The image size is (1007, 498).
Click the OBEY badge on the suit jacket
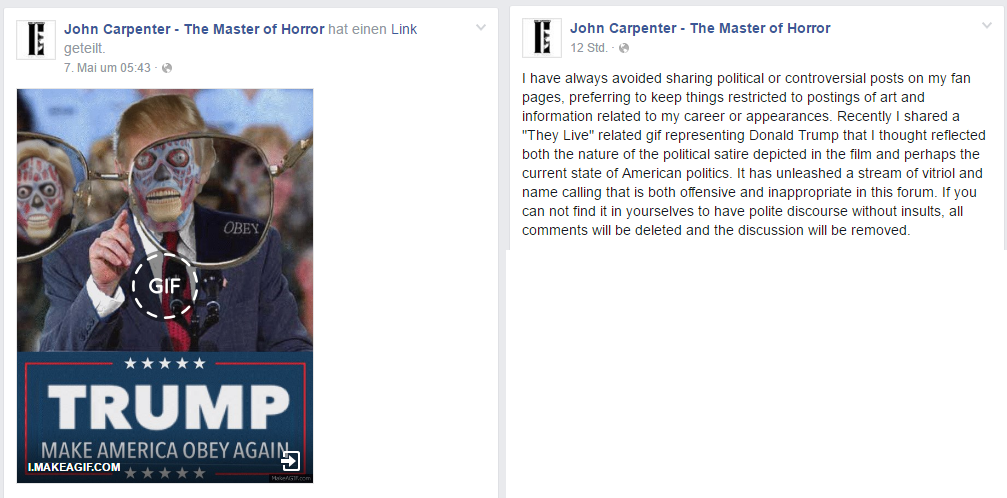(x=241, y=228)
